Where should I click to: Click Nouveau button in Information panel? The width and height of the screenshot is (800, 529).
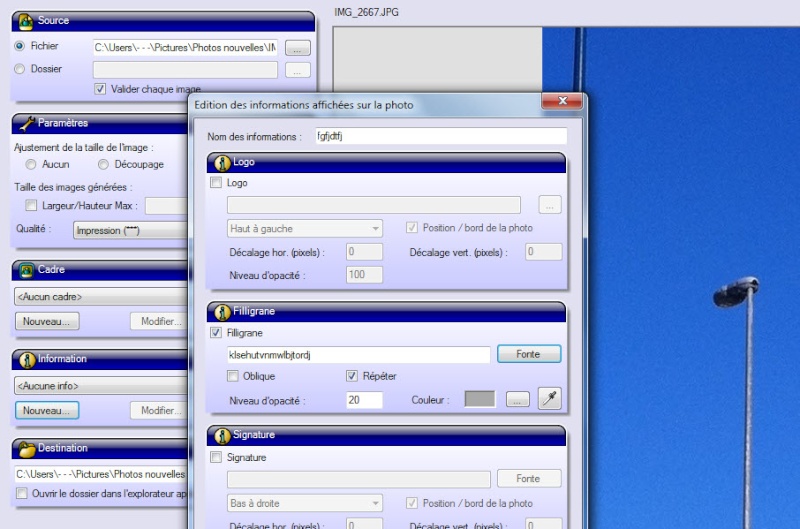[x=46, y=410]
